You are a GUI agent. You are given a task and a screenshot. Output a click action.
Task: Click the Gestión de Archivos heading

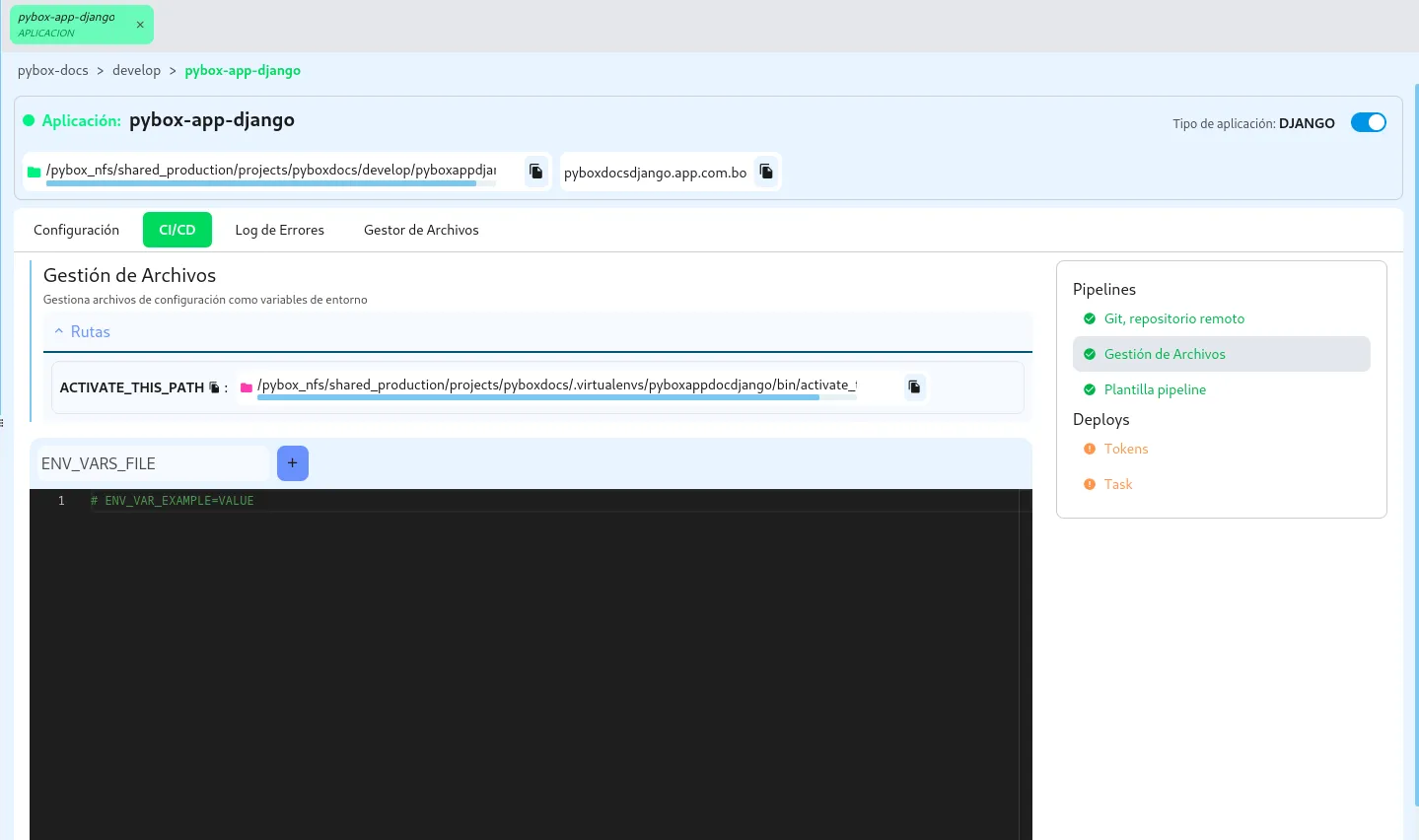tap(129, 275)
